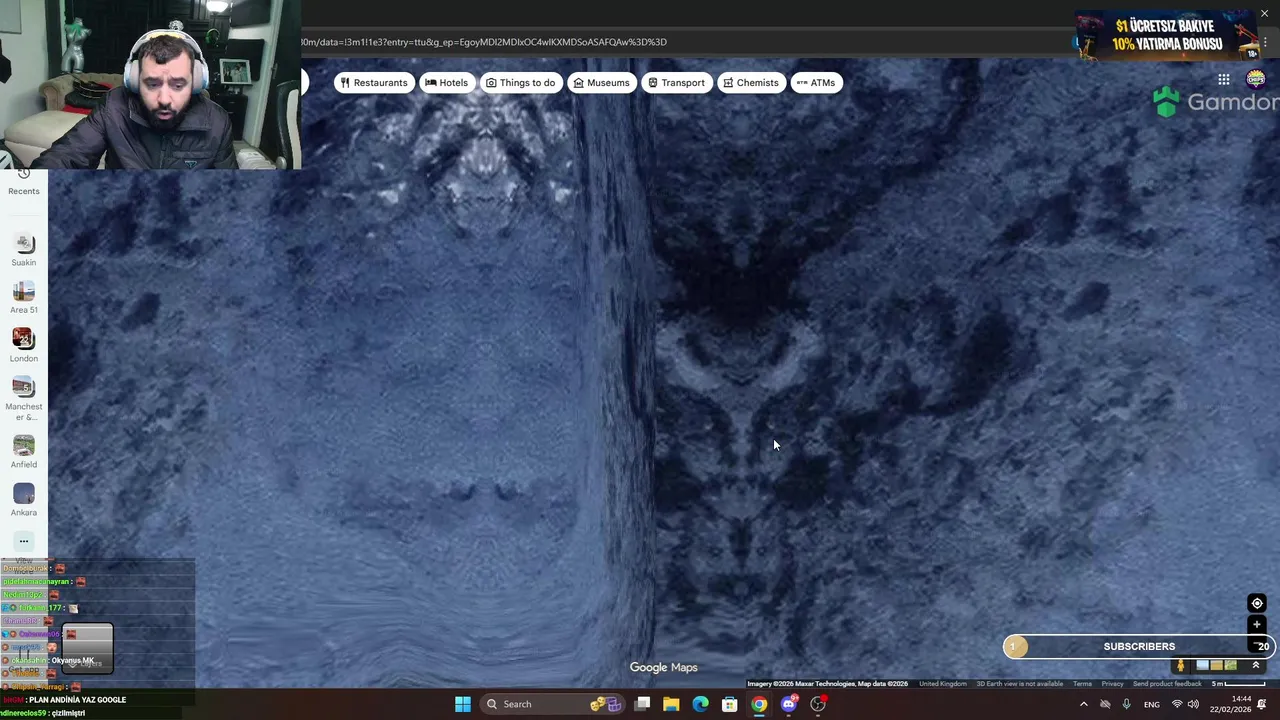
Task: Open the Google account avatar
Action: [x=1256, y=80]
